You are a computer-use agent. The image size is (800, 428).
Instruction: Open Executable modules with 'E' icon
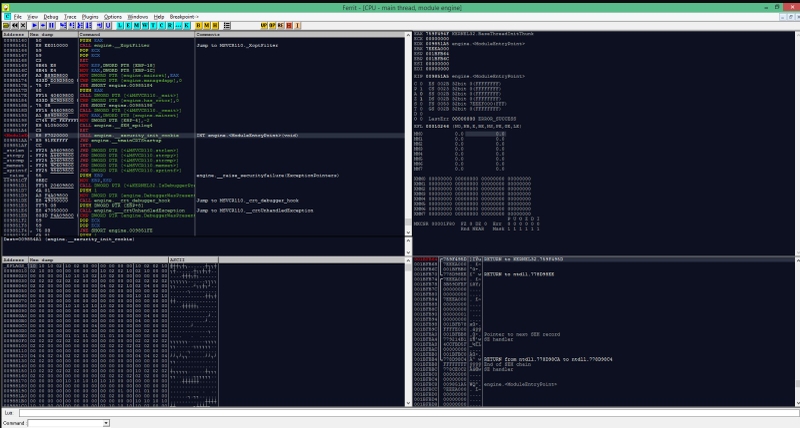128,26
